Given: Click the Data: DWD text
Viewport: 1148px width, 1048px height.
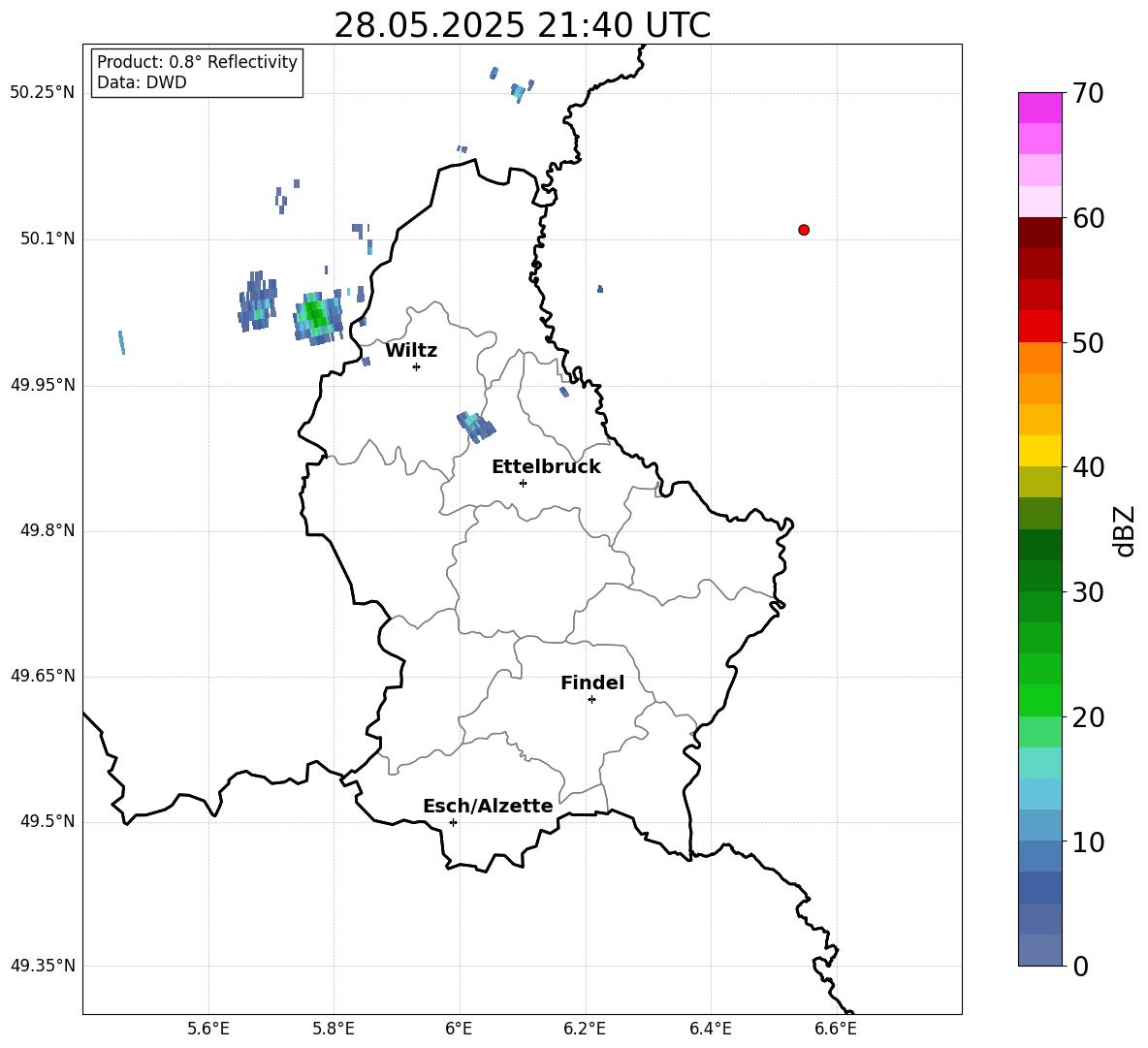Looking at the screenshot, I should pyautogui.click(x=142, y=82).
